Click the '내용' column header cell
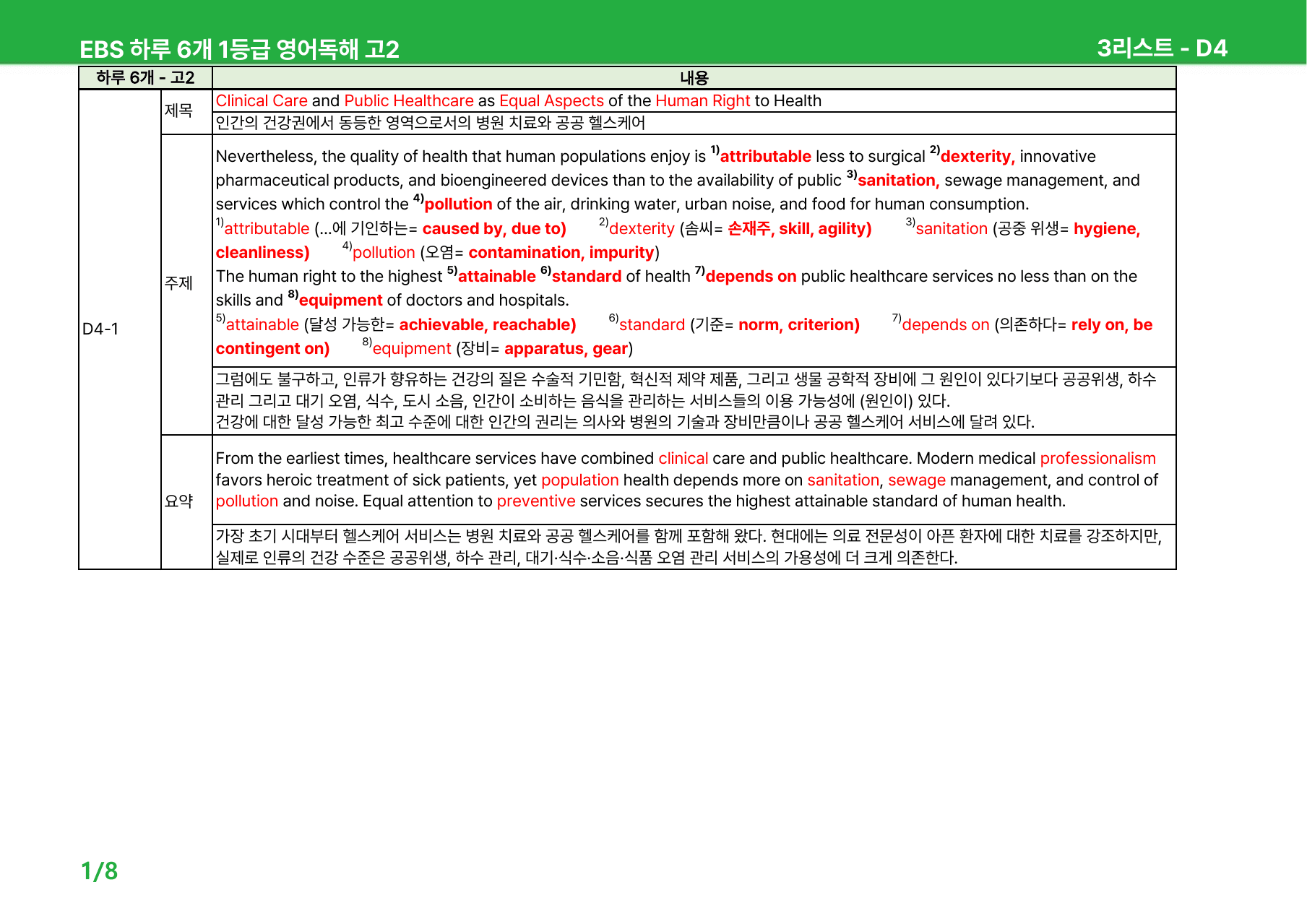This screenshot has width=1307, height=924. tap(694, 77)
